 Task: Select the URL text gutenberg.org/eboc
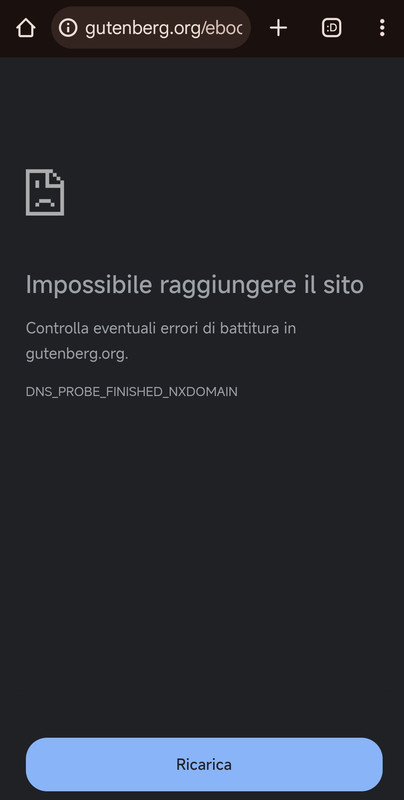tap(164, 29)
